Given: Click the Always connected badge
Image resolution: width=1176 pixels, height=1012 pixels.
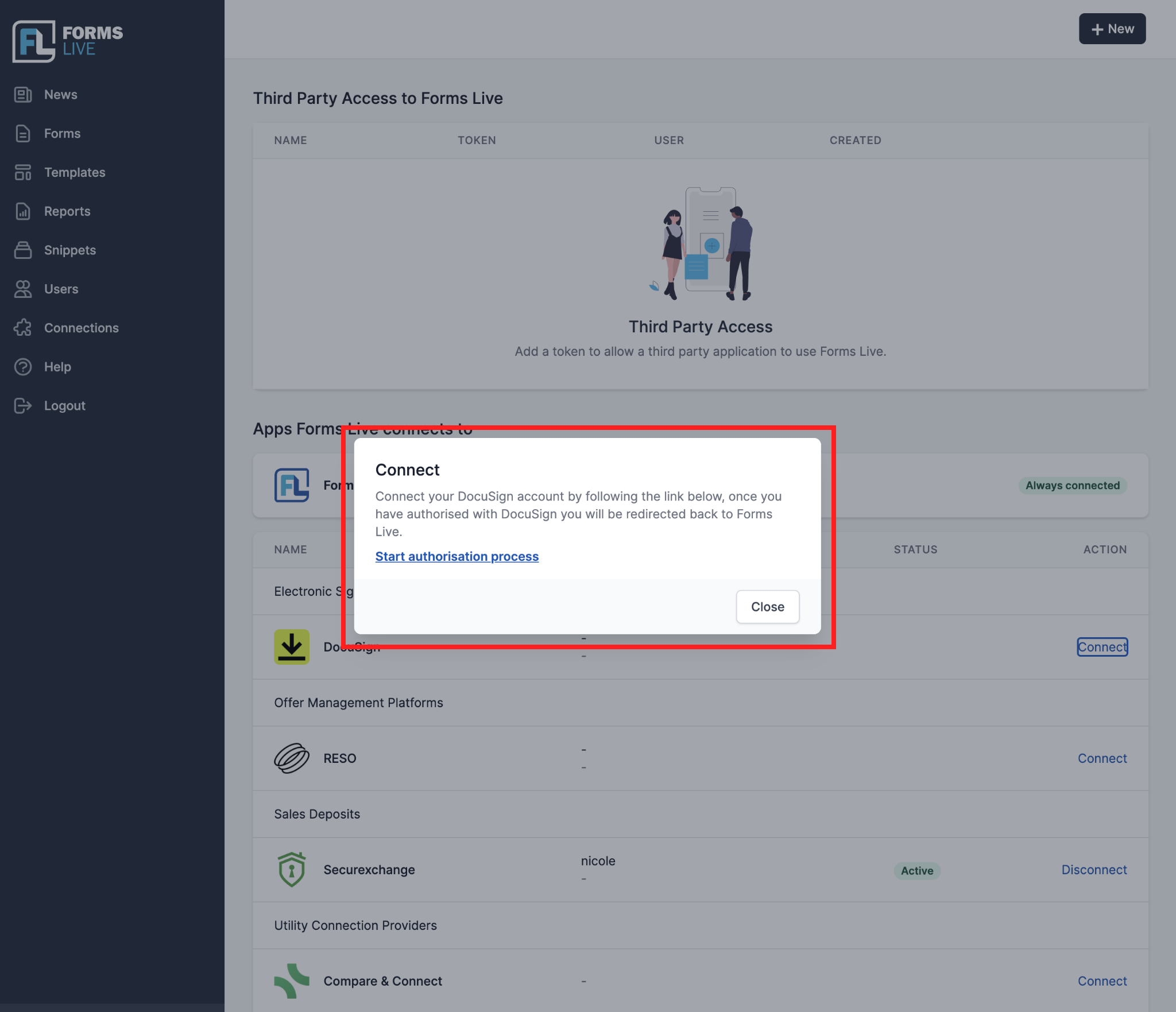Looking at the screenshot, I should 1073,486.
